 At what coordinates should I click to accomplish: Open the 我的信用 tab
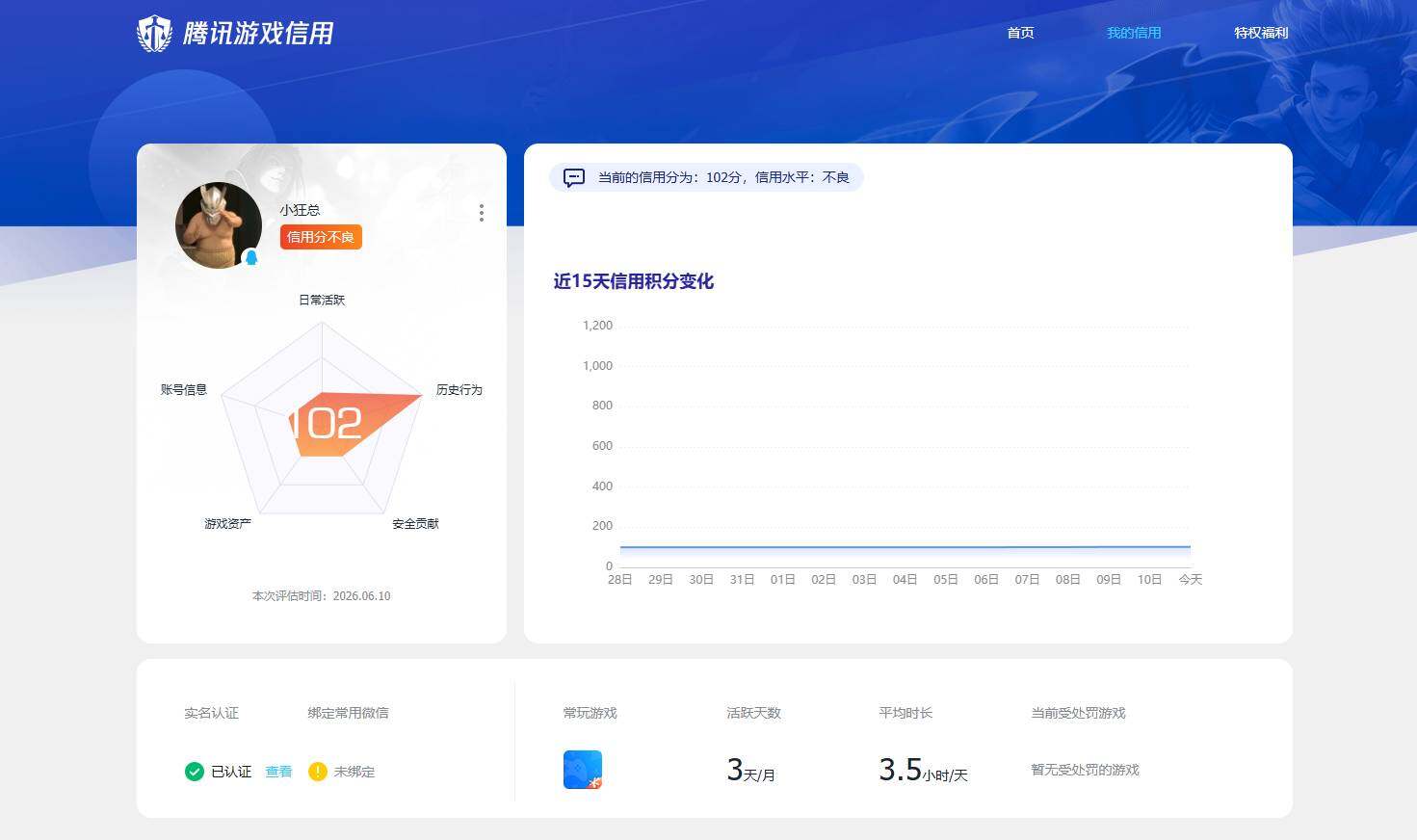[1134, 33]
